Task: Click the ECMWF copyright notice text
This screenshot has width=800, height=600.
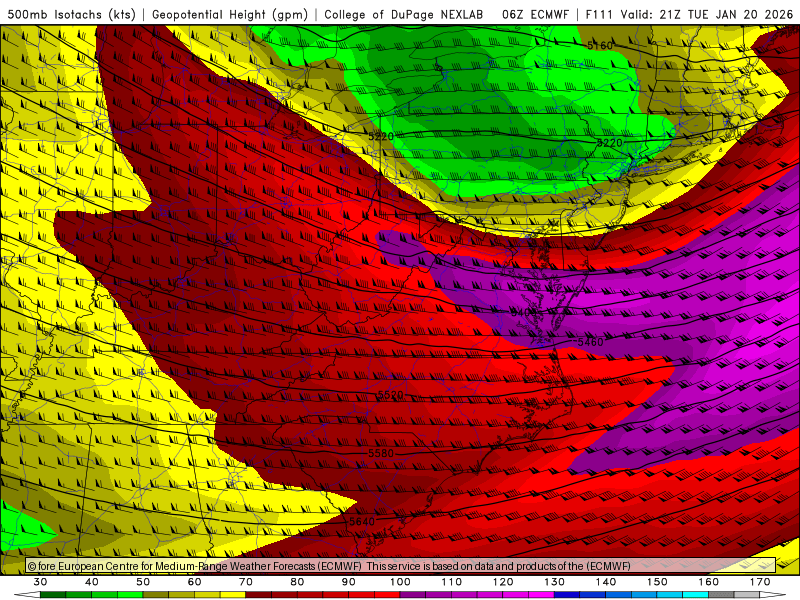Action: coord(329,566)
